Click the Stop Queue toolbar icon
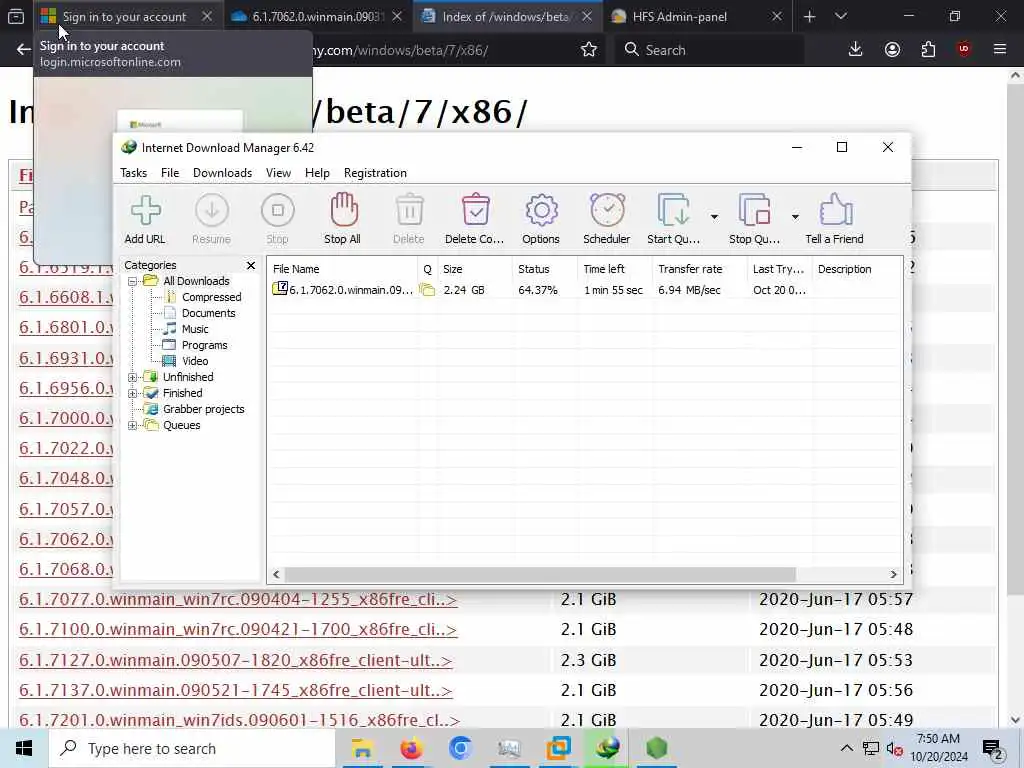Viewport: 1024px width, 768px height. [x=754, y=219]
